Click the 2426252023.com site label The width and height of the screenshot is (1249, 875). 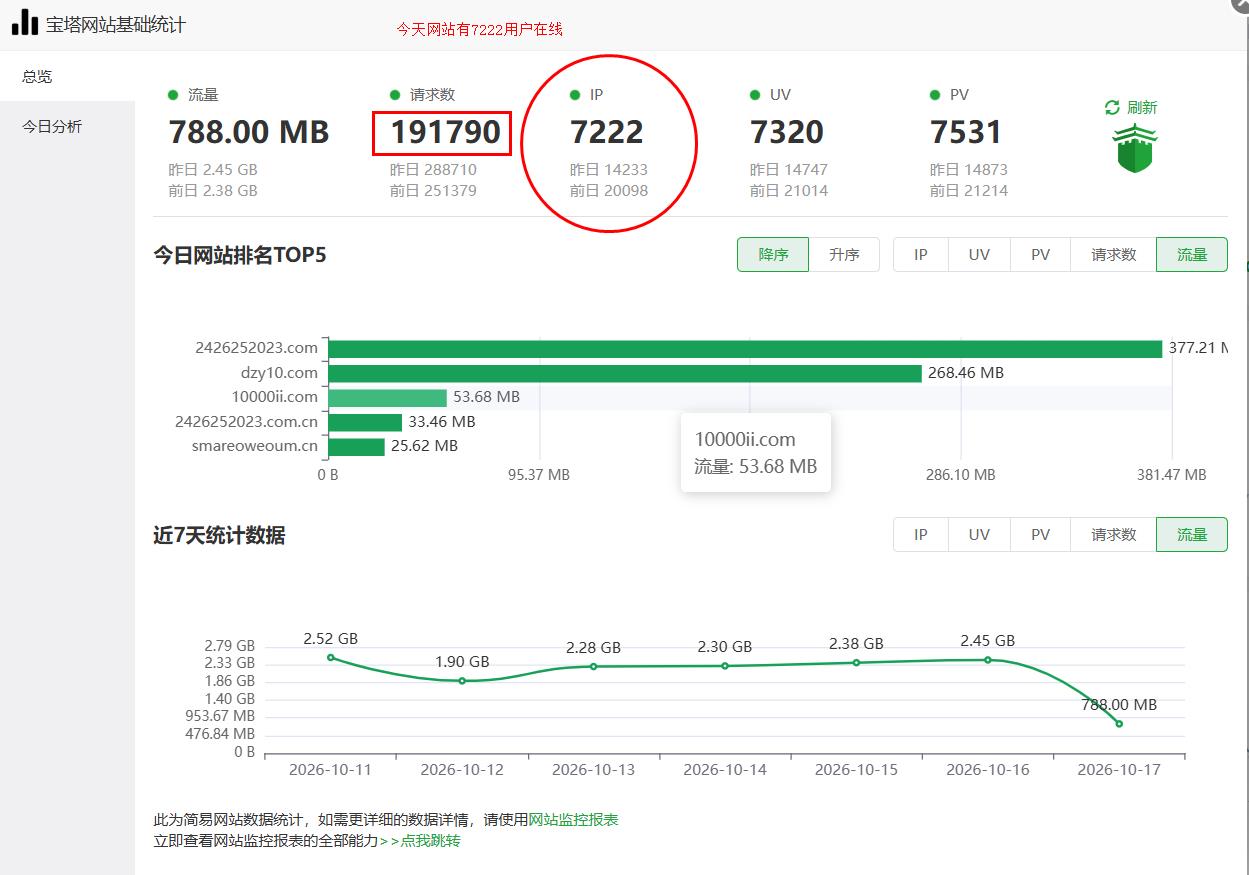pos(257,348)
